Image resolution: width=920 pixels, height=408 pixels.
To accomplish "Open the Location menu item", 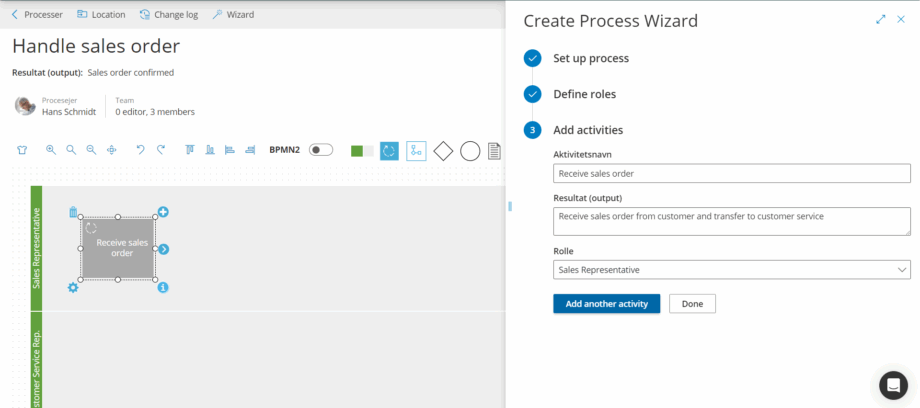I will [101, 15].
